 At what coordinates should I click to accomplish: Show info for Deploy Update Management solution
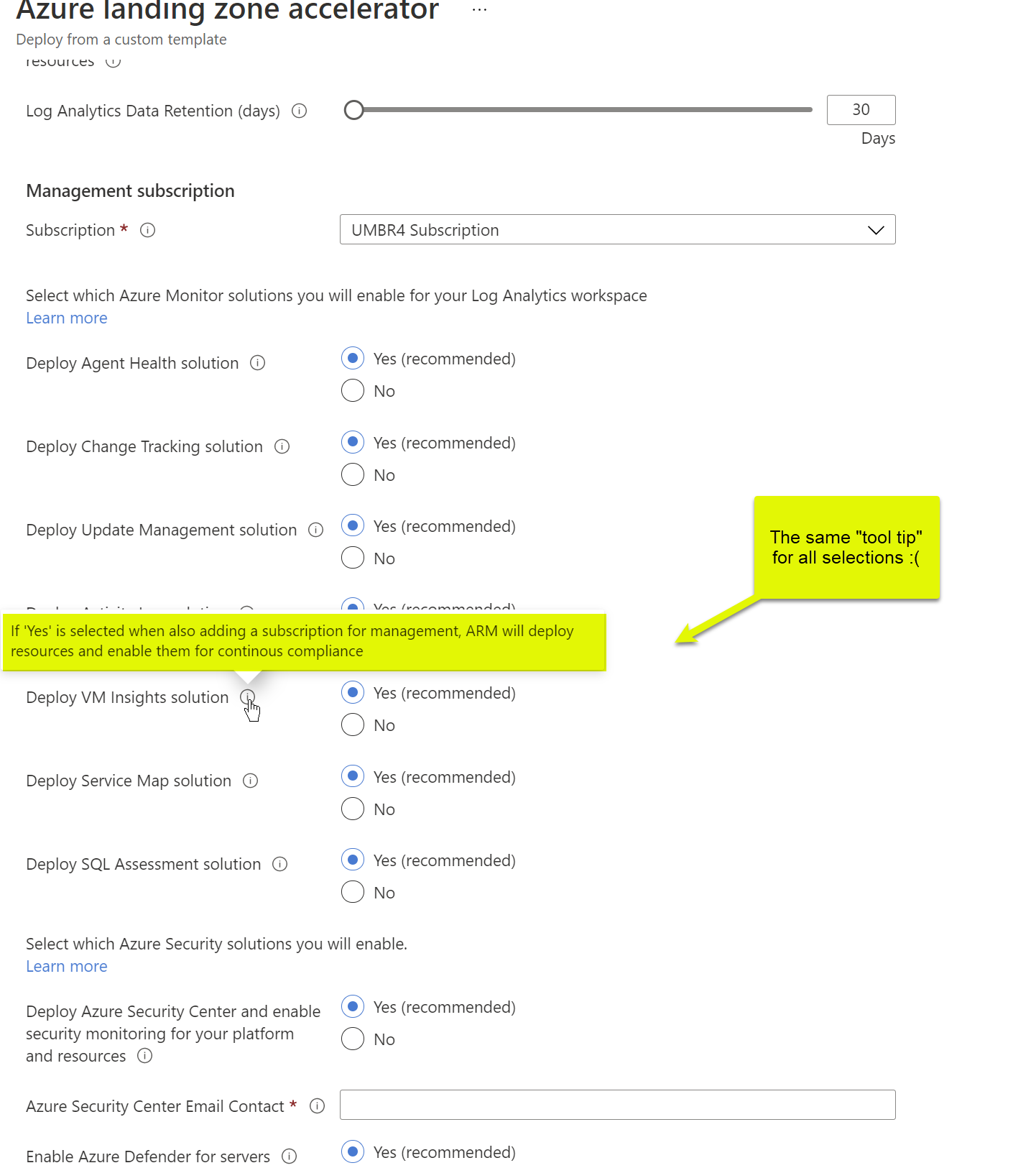pos(316,530)
